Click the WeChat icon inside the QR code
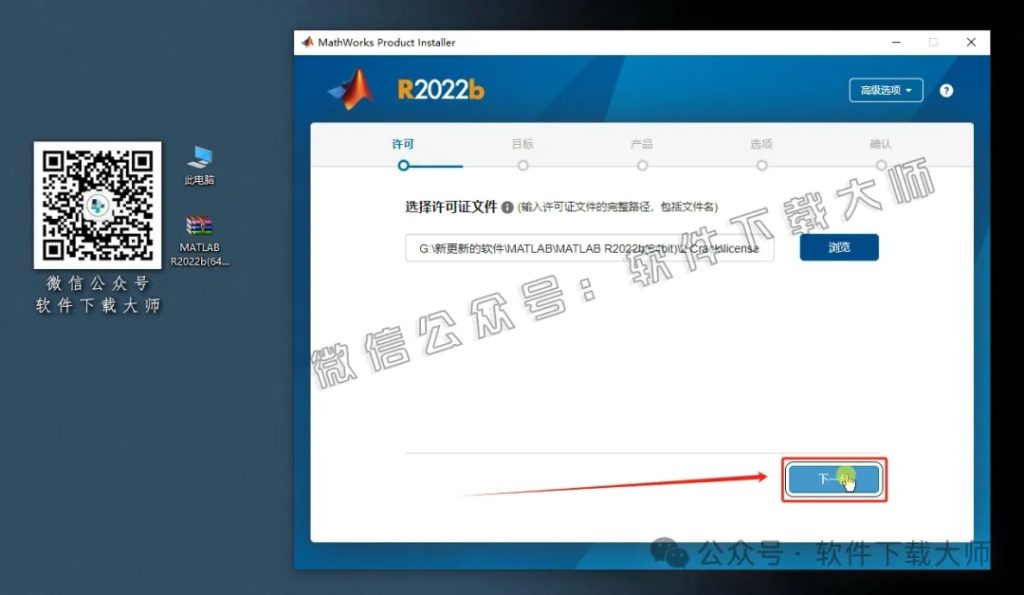This screenshot has height=595, width=1024. point(97,205)
